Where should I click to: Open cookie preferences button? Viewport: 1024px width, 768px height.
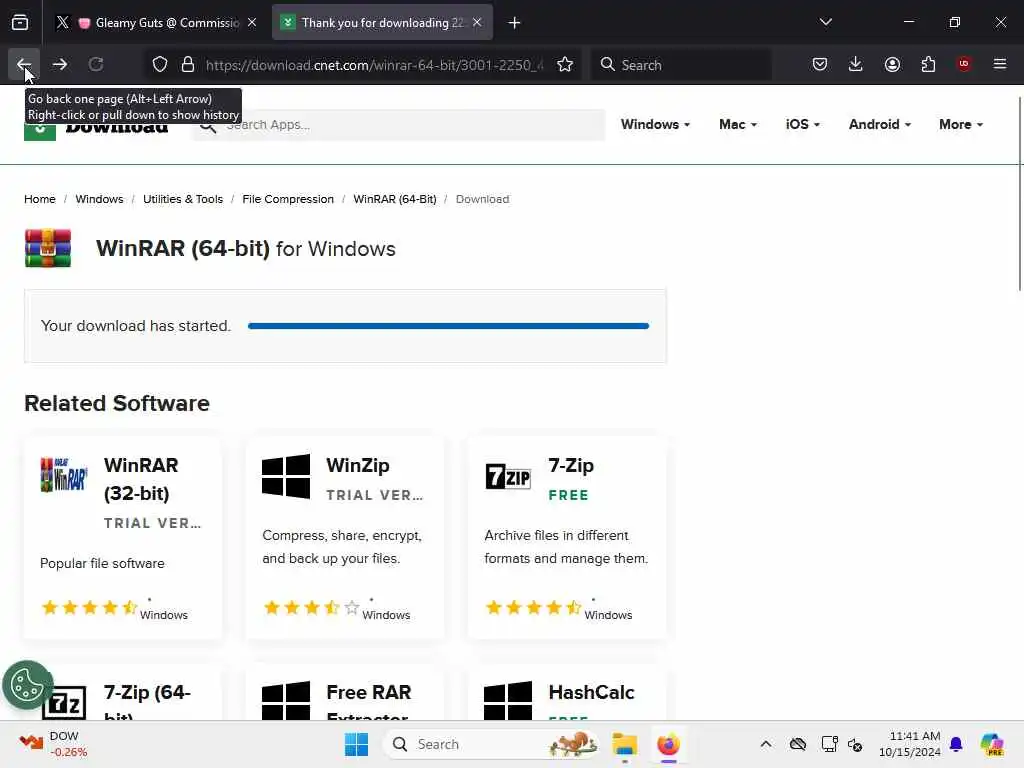[x=27, y=685]
